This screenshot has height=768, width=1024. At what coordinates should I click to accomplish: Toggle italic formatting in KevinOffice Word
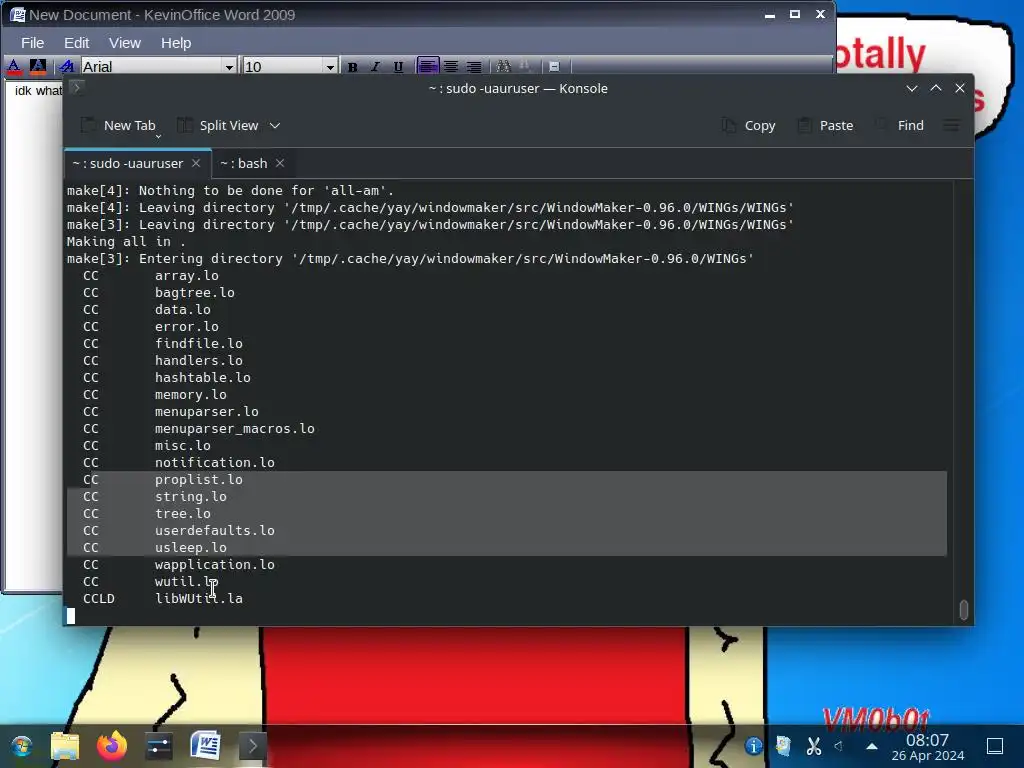click(376, 67)
